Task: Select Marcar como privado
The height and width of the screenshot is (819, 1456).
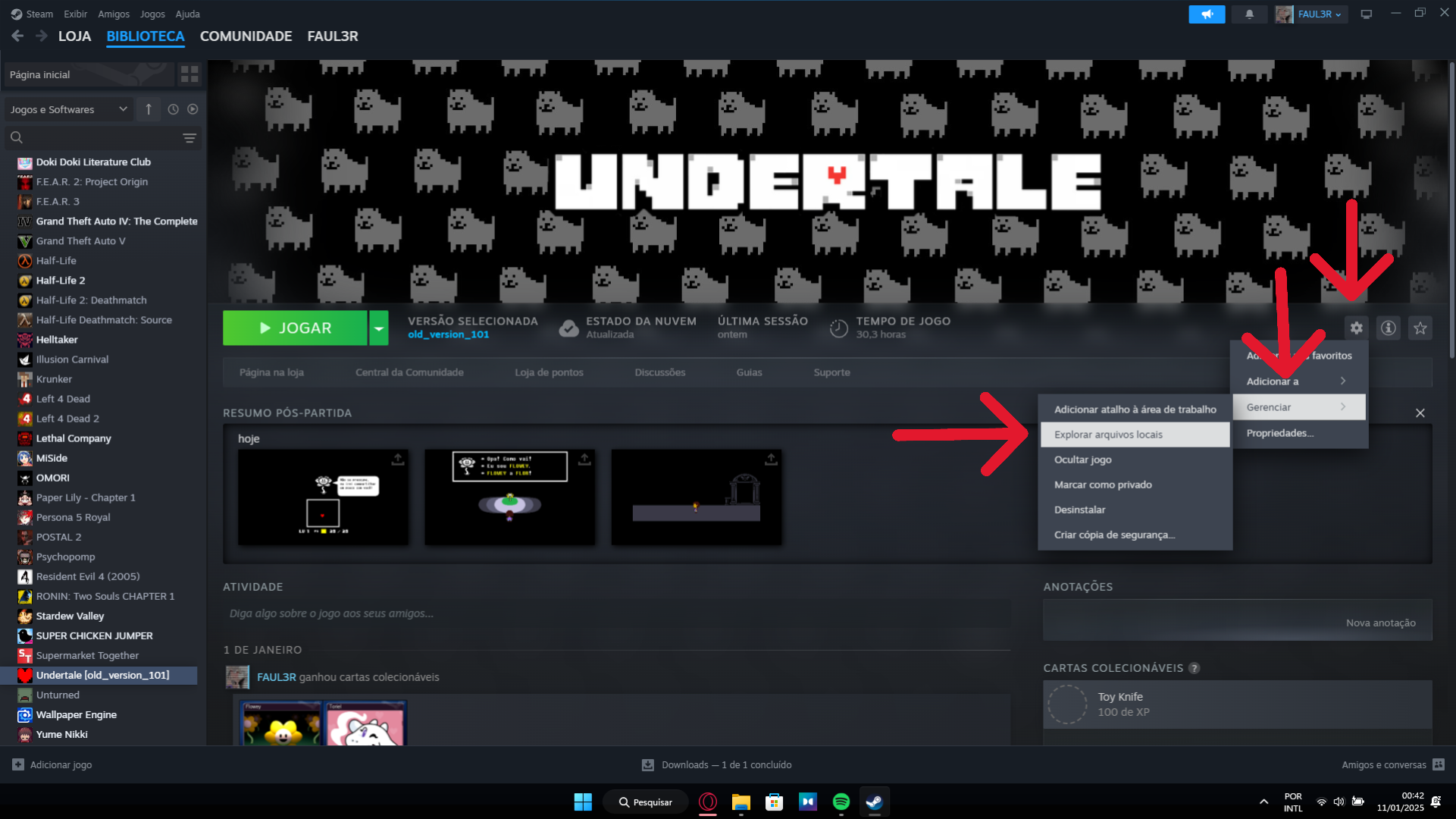Action: 1135,485
